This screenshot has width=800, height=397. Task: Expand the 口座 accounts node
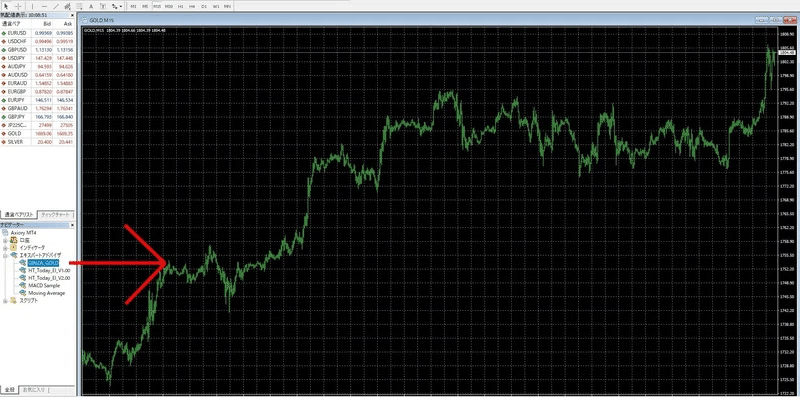pos(6,240)
